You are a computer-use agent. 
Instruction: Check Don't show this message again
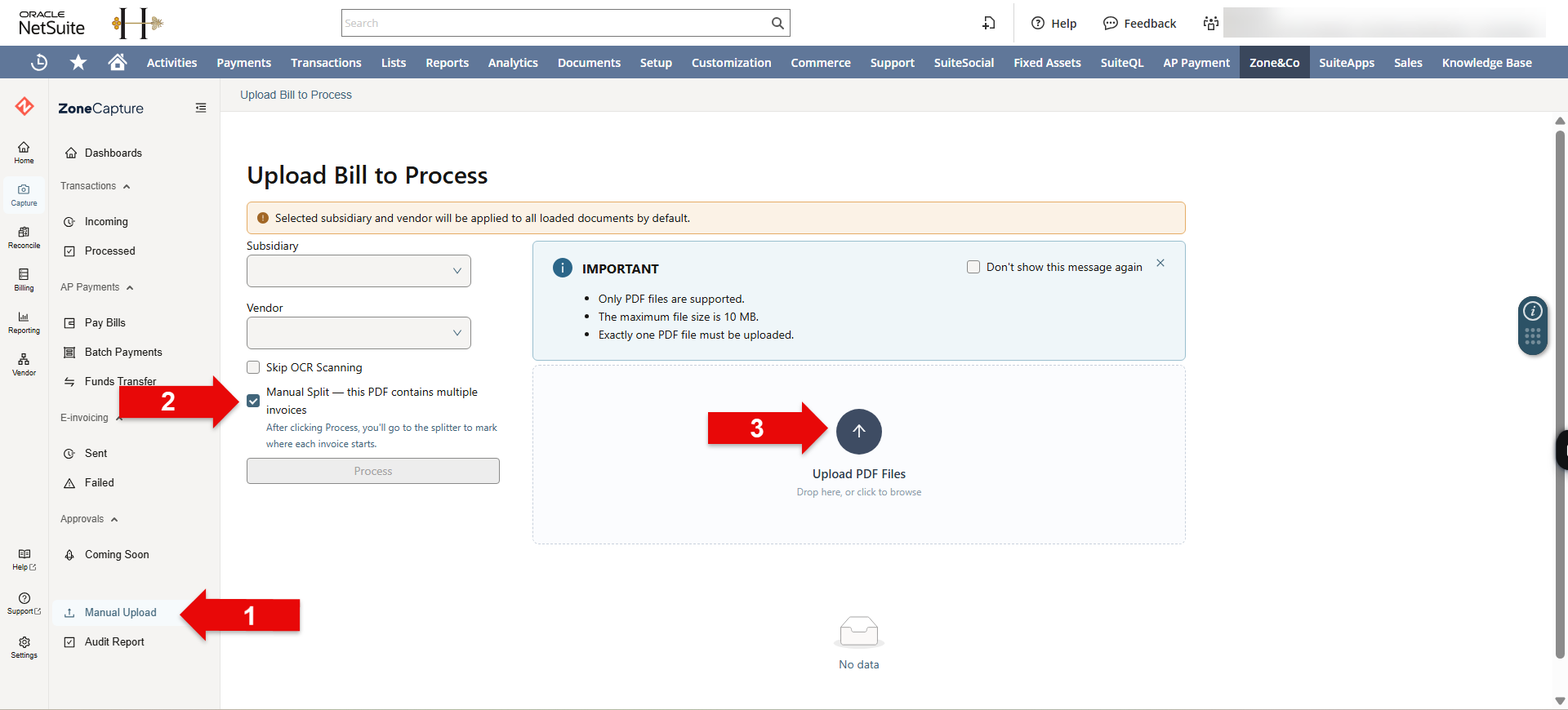click(973, 267)
